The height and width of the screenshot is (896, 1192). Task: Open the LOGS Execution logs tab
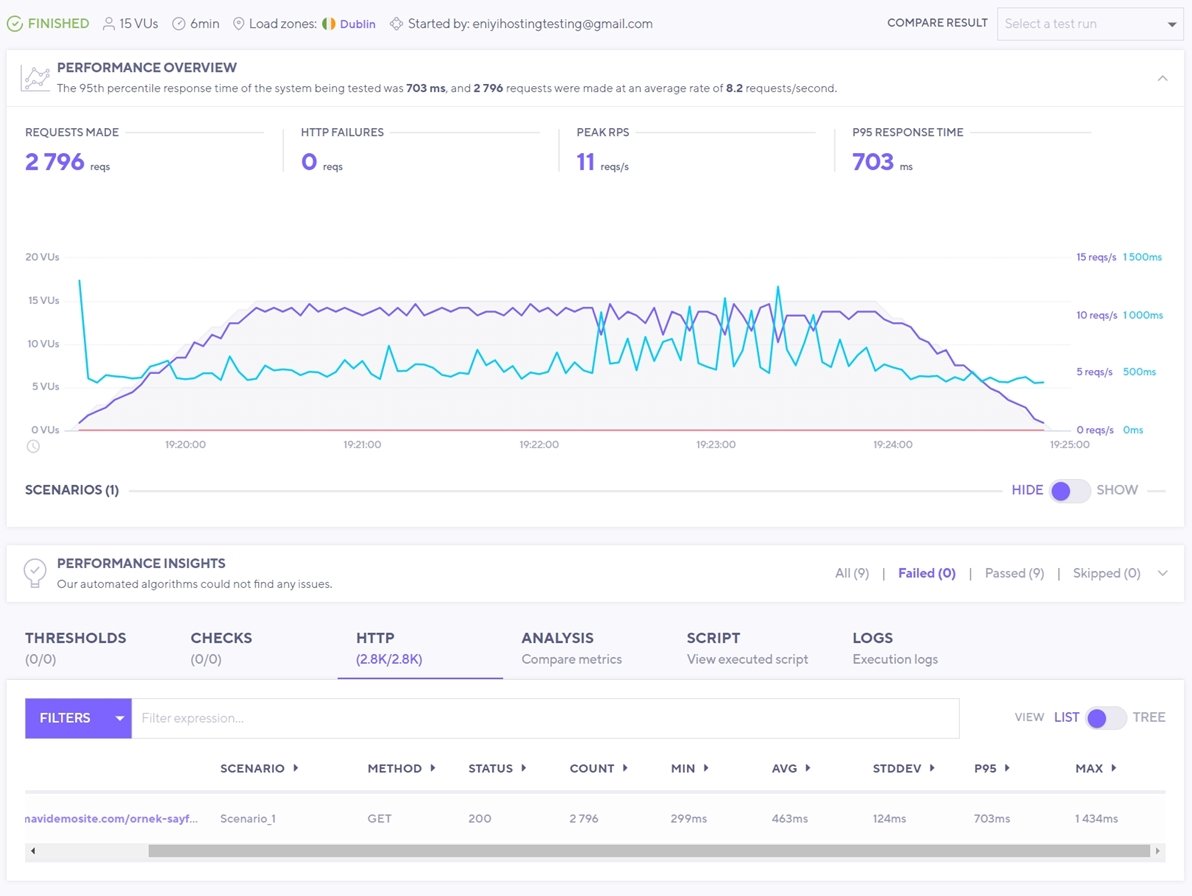[x=895, y=647]
